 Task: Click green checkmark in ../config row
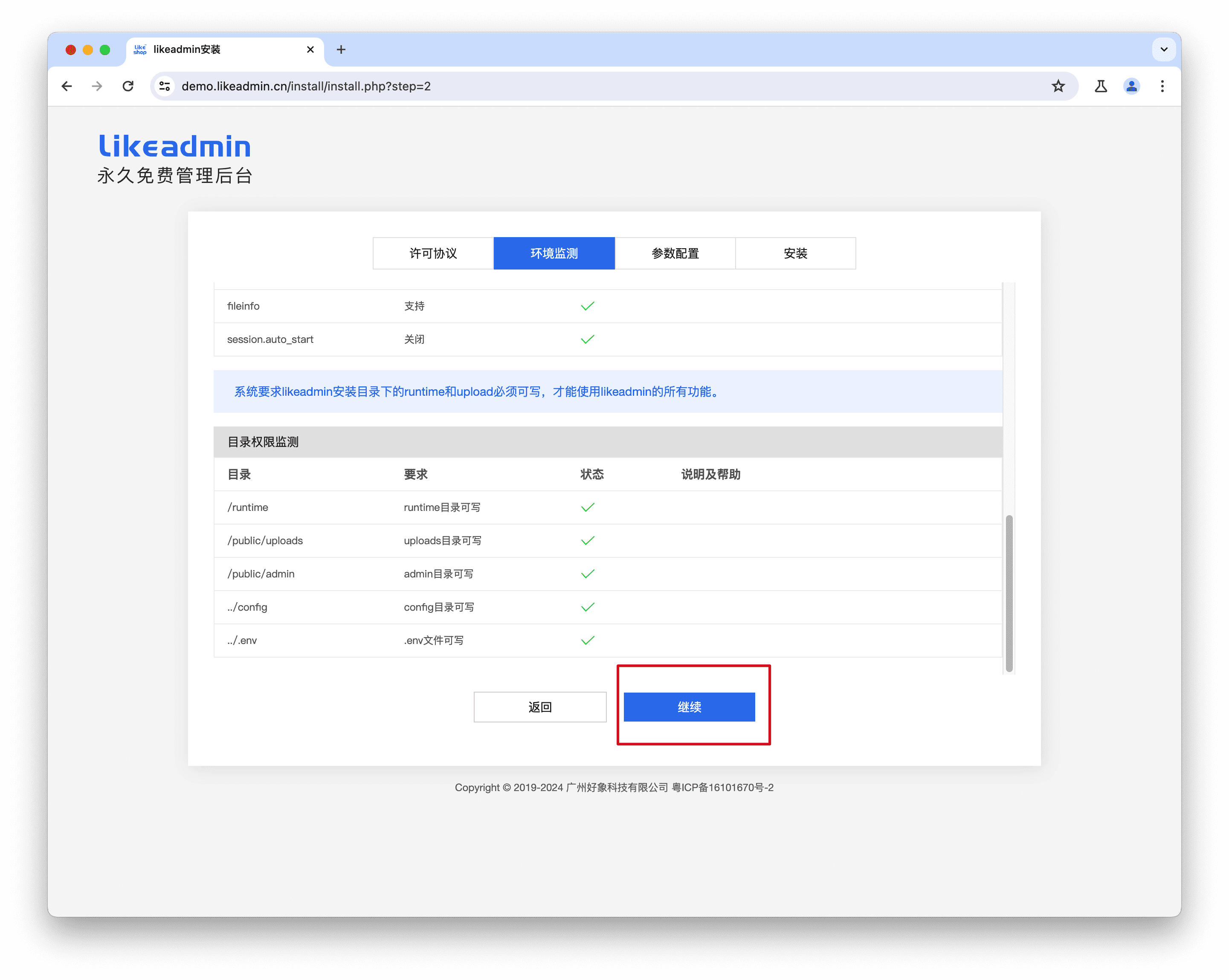pyautogui.click(x=588, y=607)
